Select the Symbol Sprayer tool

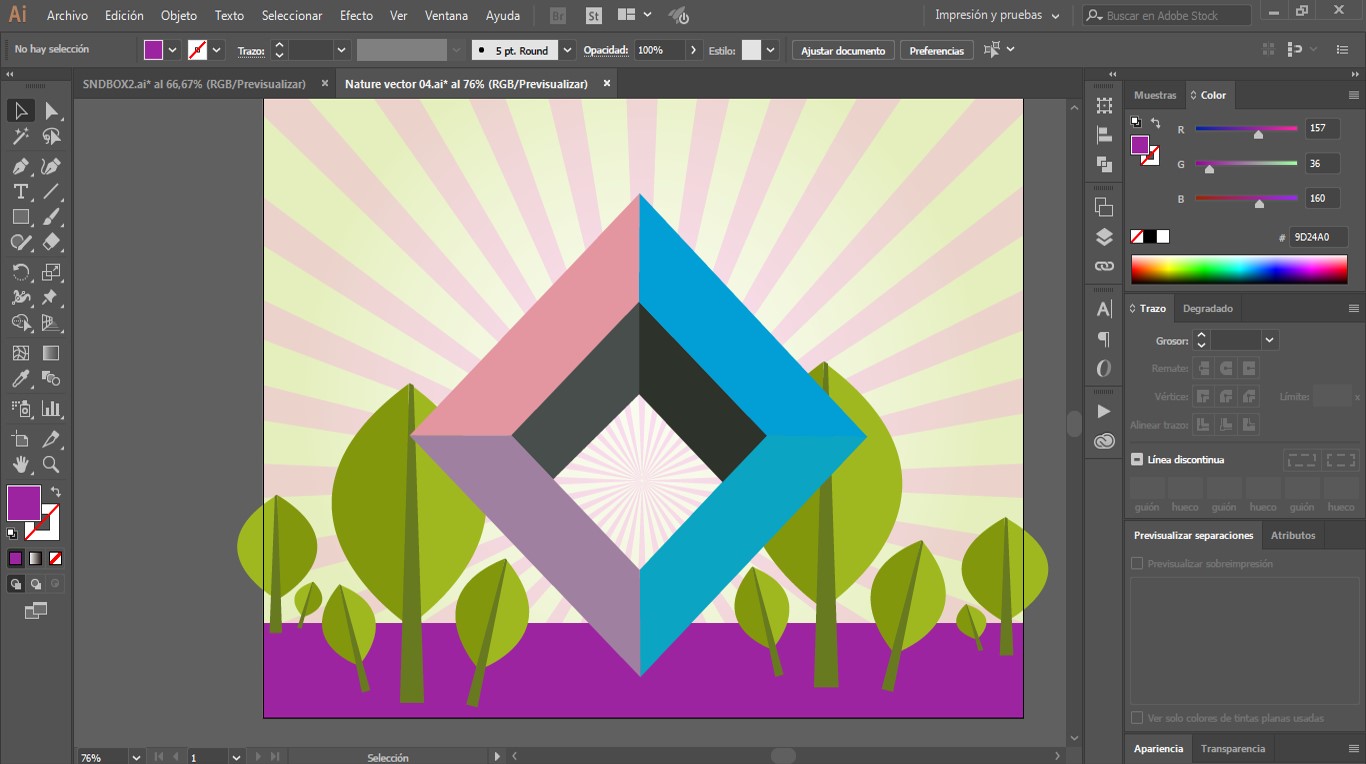pos(21,409)
